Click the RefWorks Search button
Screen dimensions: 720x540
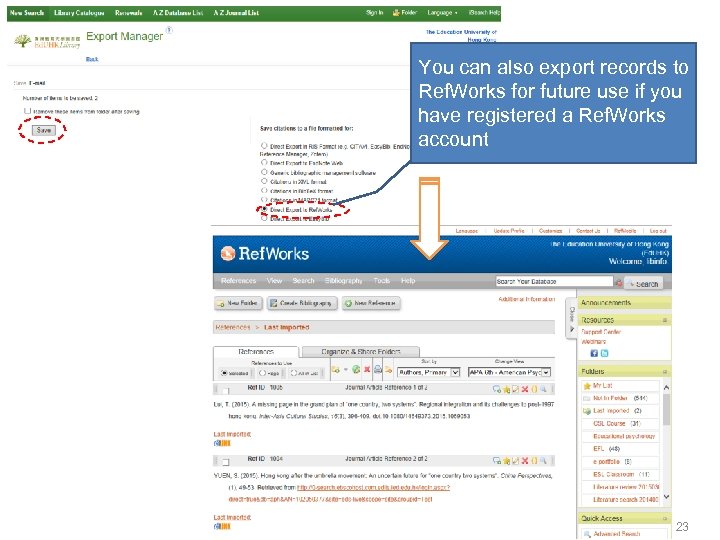click(644, 284)
